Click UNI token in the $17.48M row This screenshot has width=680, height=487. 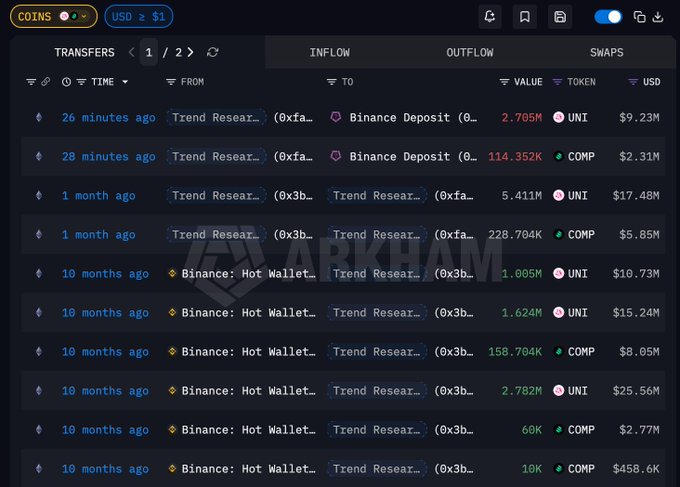pyautogui.click(x=570, y=196)
